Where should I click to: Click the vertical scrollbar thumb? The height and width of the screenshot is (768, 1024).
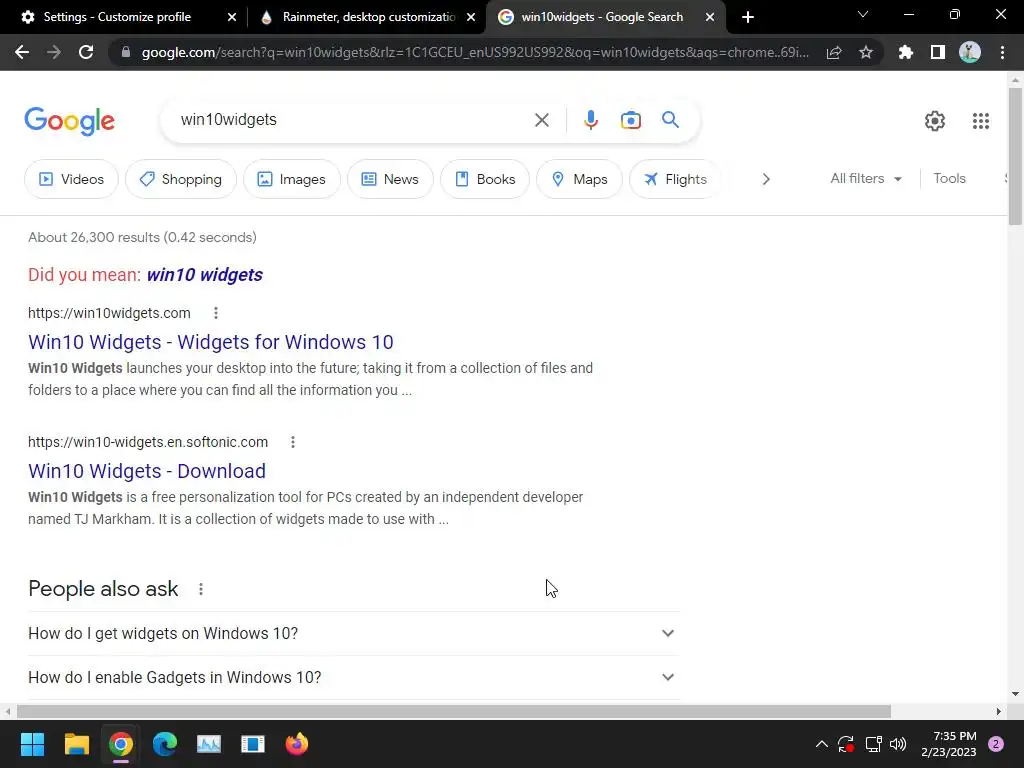(1016, 155)
